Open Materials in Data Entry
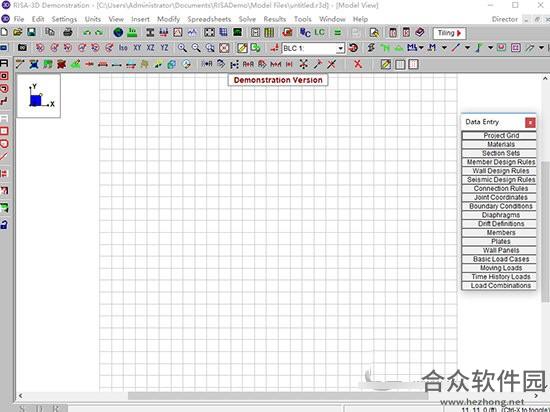Image resolution: width=550 pixels, height=412 pixels. [x=499, y=144]
